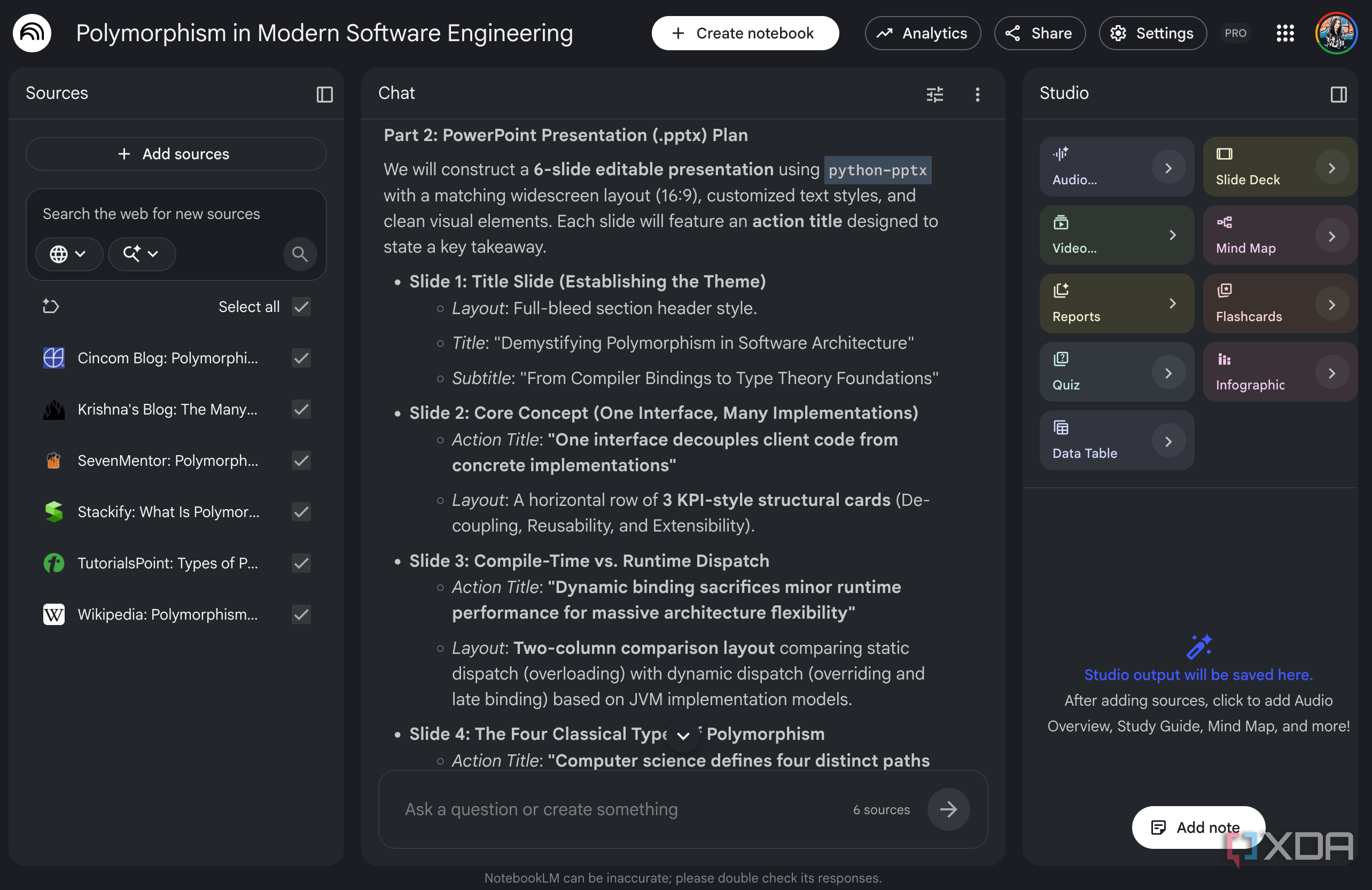
Task: Expand Video overview options arrow
Action: pos(1172,235)
